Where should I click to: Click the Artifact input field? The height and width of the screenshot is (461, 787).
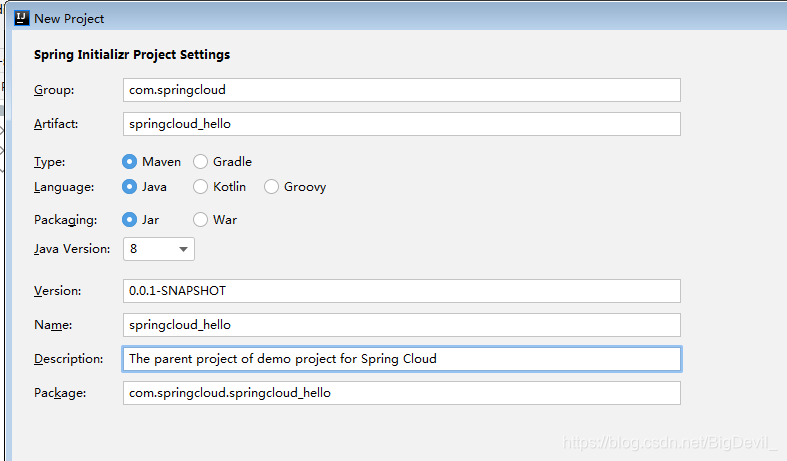pos(402,124)
